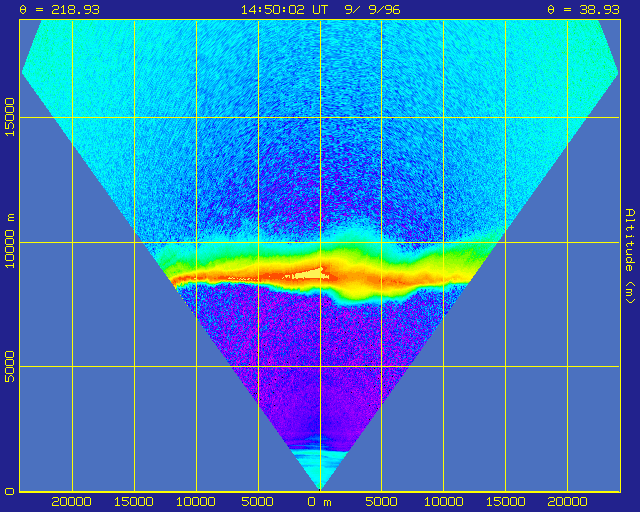Click the 10000 horizontal label left of origin
Image resolution: width=640 pixels, height=512 pixels.
pyautogui.click(x=196, y=502)
